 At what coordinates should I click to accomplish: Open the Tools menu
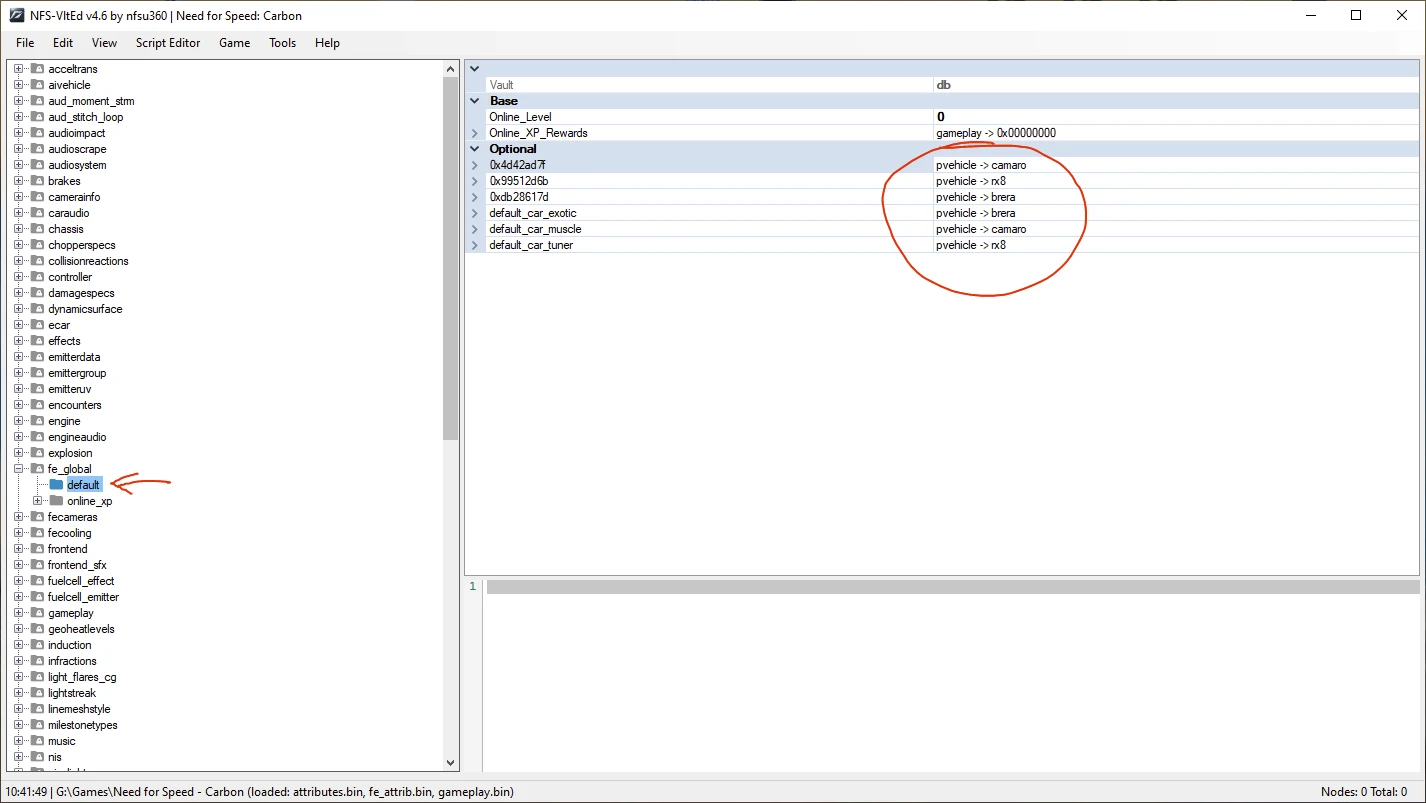pyautogui.click(x=283, y=43)
